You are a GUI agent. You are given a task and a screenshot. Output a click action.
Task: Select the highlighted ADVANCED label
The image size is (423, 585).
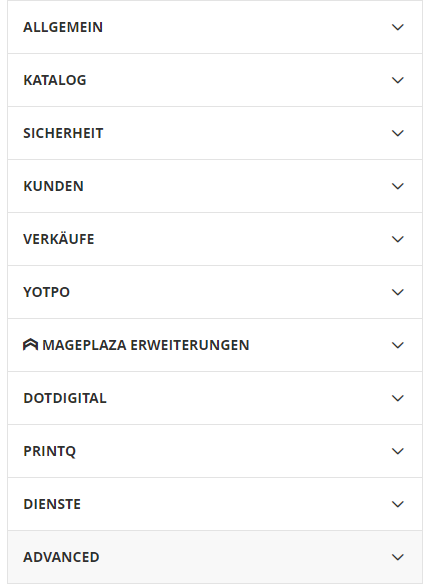click(x=61, y=557)
